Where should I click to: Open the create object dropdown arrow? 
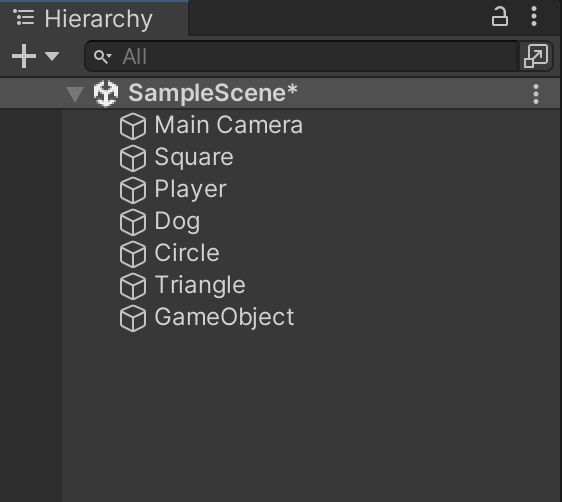[52, 56]
